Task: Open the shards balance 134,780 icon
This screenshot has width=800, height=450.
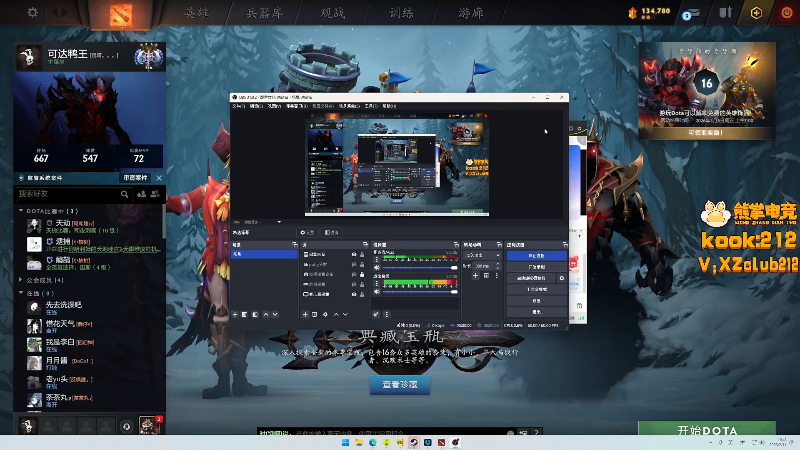Action: (633, 13)
